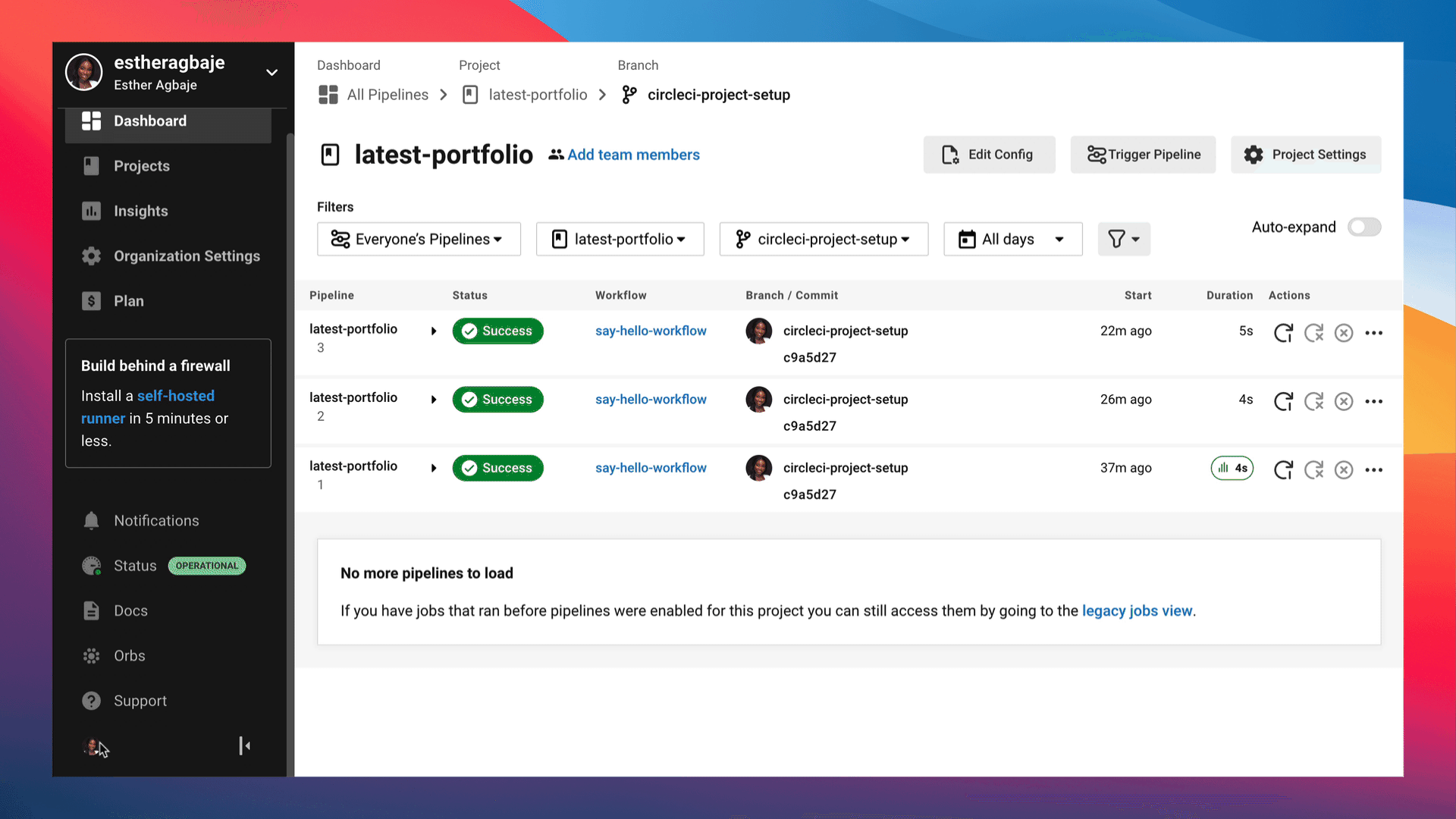This screenshot has height=819, width=1456.
Task: Click commit author avatar in pipeline 3 row
Action: 758,331
